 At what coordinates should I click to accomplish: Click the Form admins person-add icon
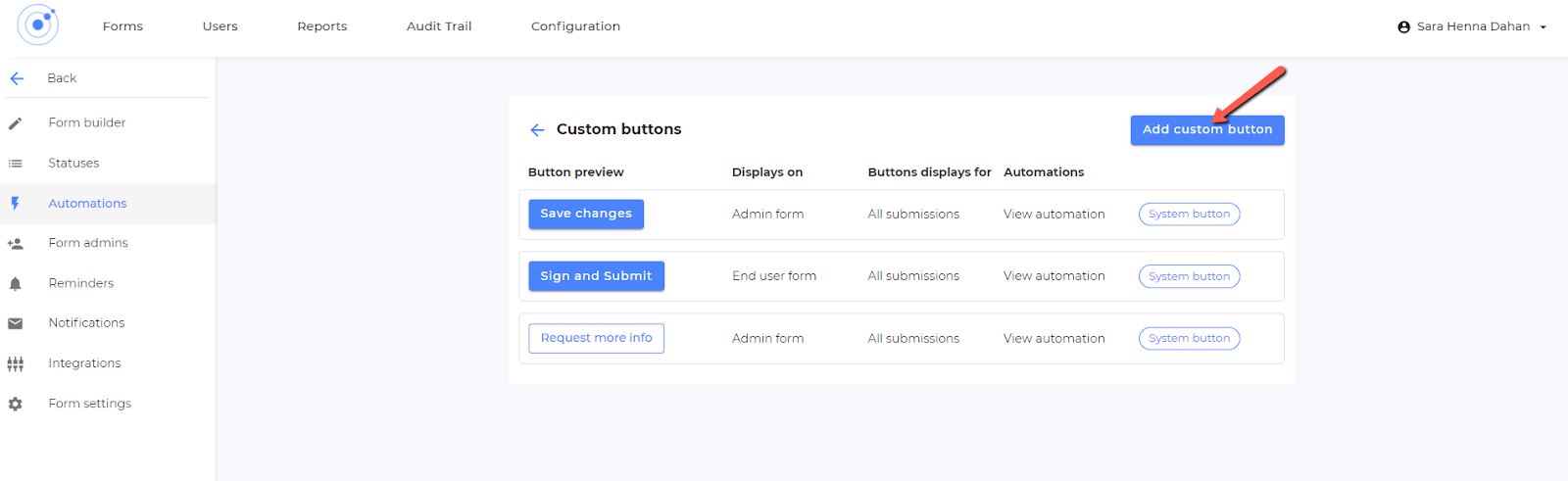coord(16,244)
